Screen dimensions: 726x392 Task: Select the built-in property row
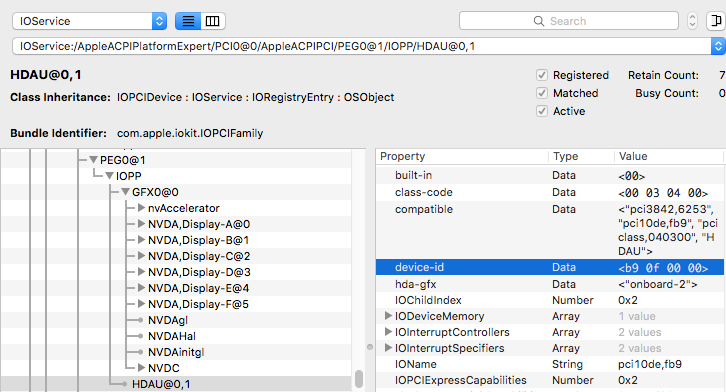click(x=550, y=175)
